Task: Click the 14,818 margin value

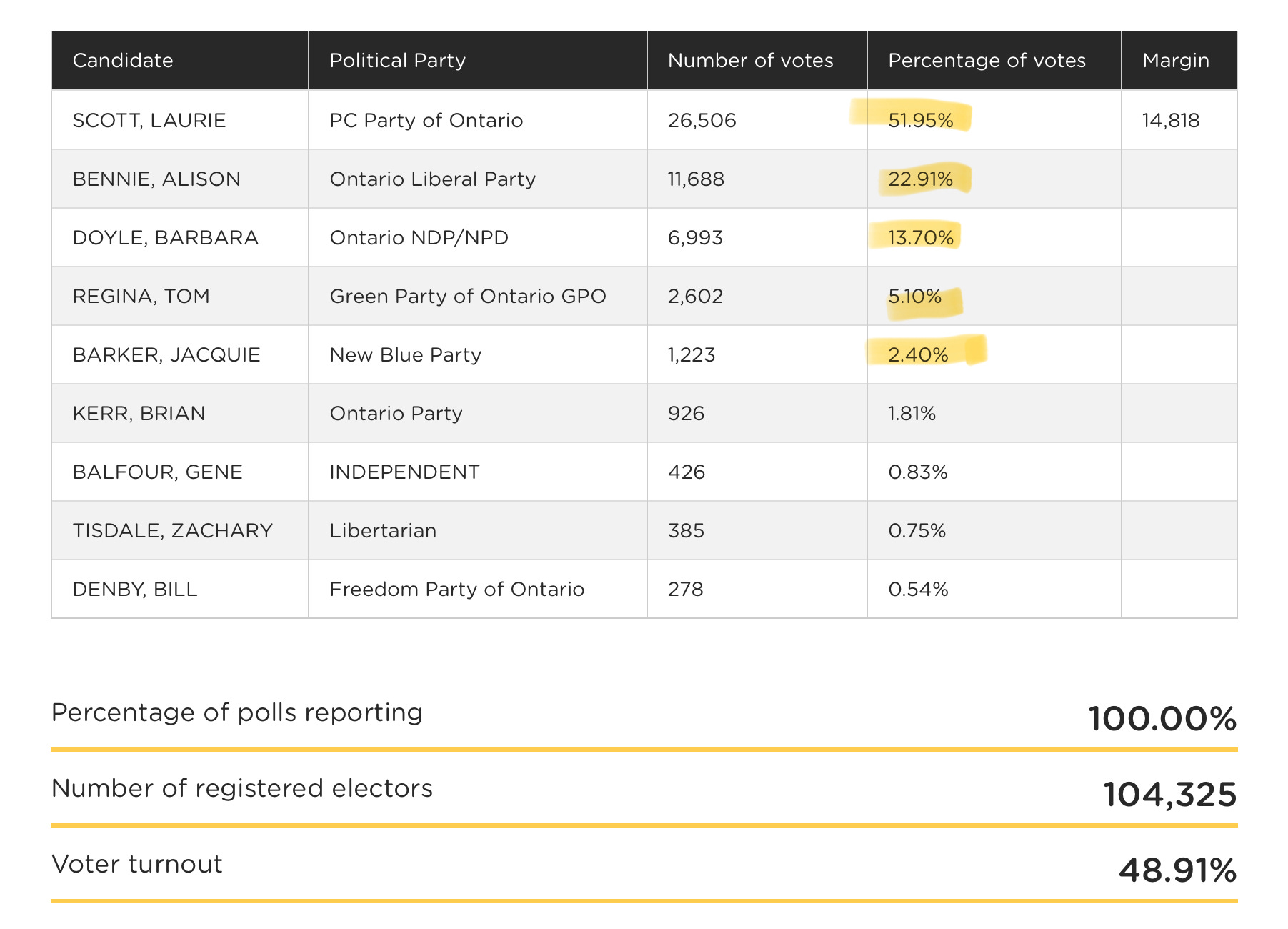Action: coord(1171,120)
